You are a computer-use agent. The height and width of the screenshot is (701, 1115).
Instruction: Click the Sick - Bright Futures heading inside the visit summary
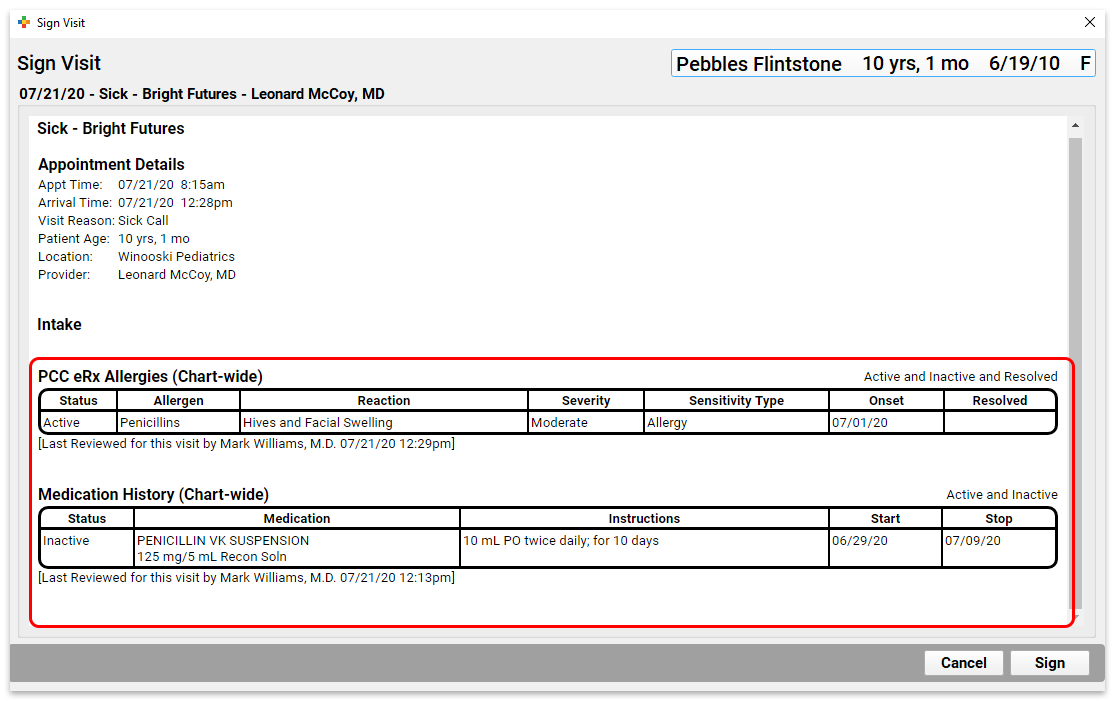pos(111,129)
